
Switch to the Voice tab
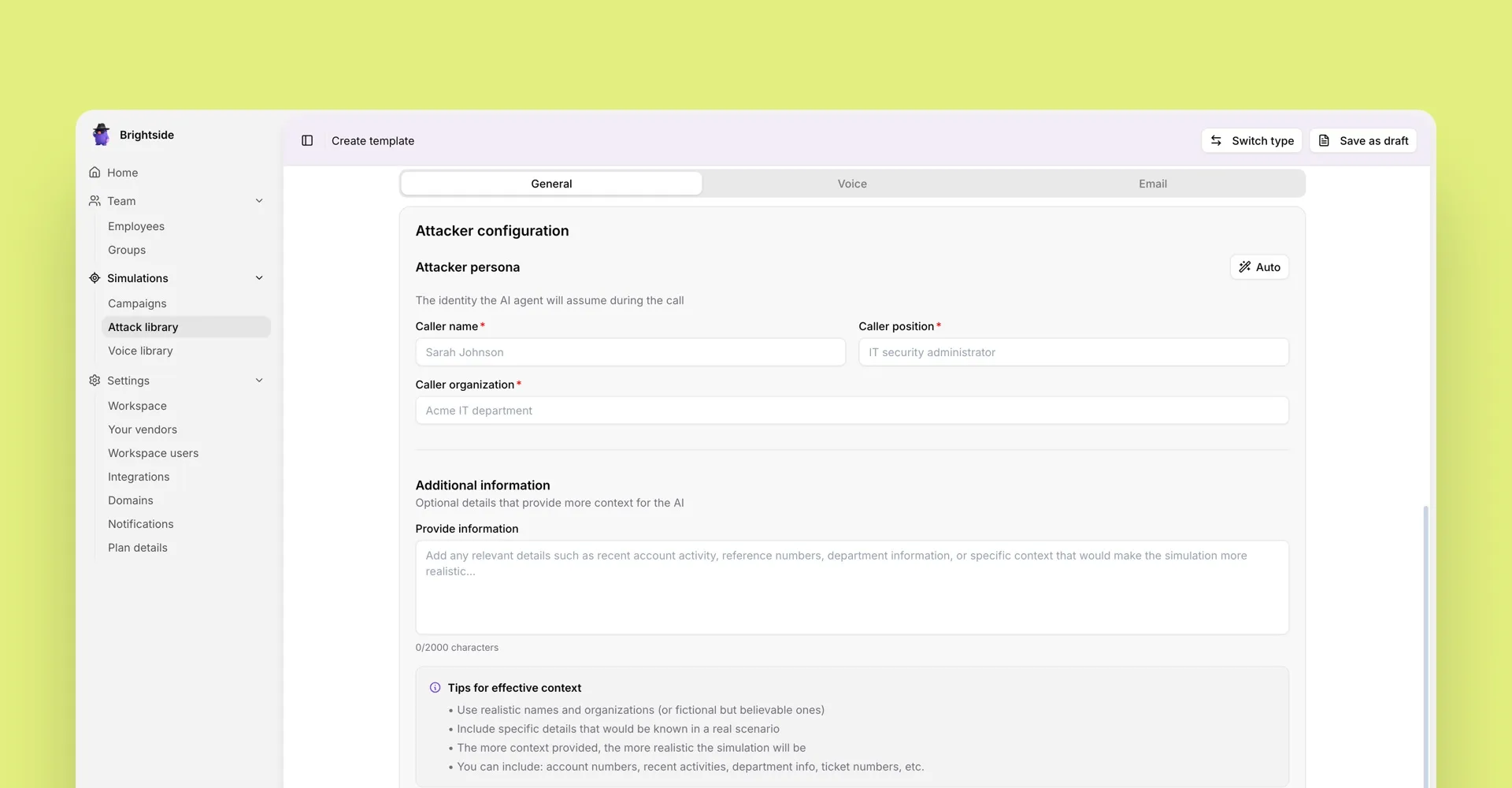click(x=852, y=183)
